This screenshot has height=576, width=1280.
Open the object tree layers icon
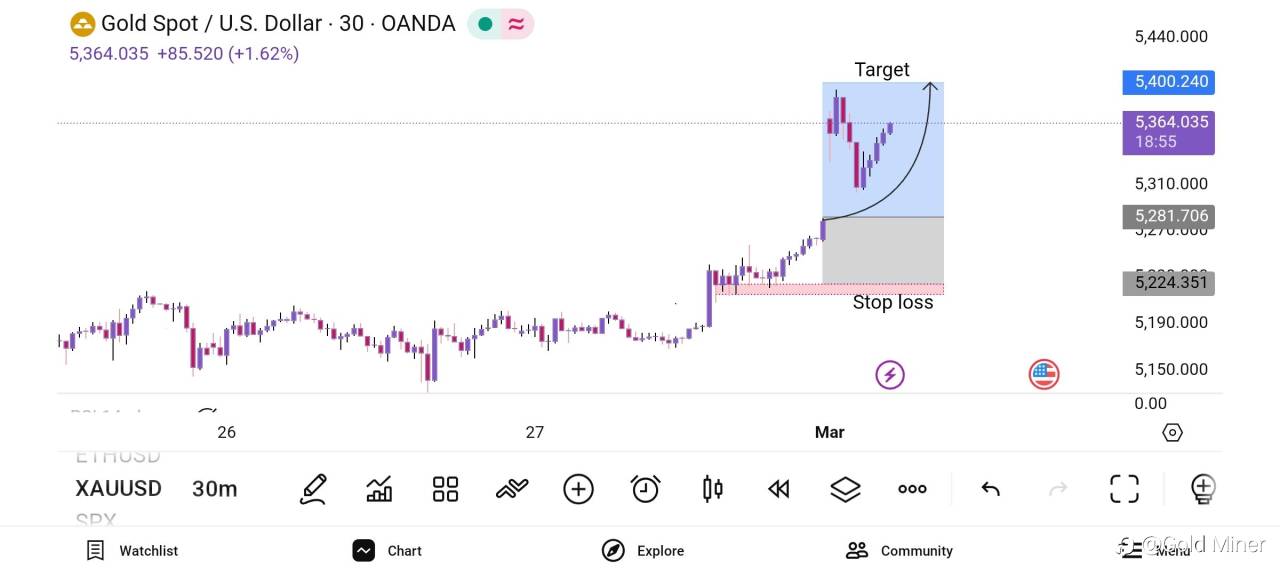[x=845, y=489]
